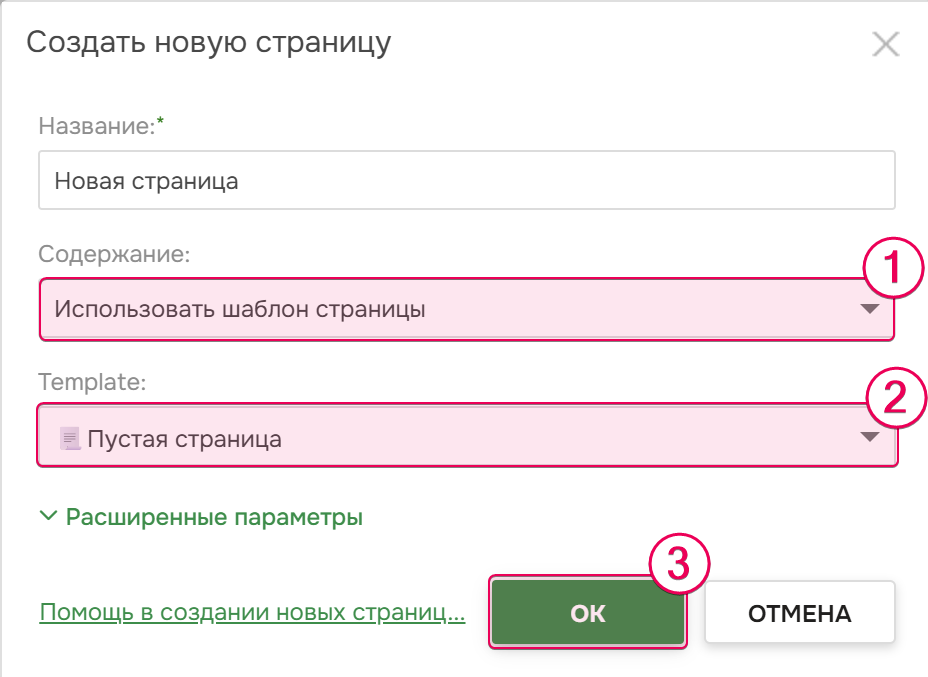Confirm page creation with the ОК button

click(587, 612)
